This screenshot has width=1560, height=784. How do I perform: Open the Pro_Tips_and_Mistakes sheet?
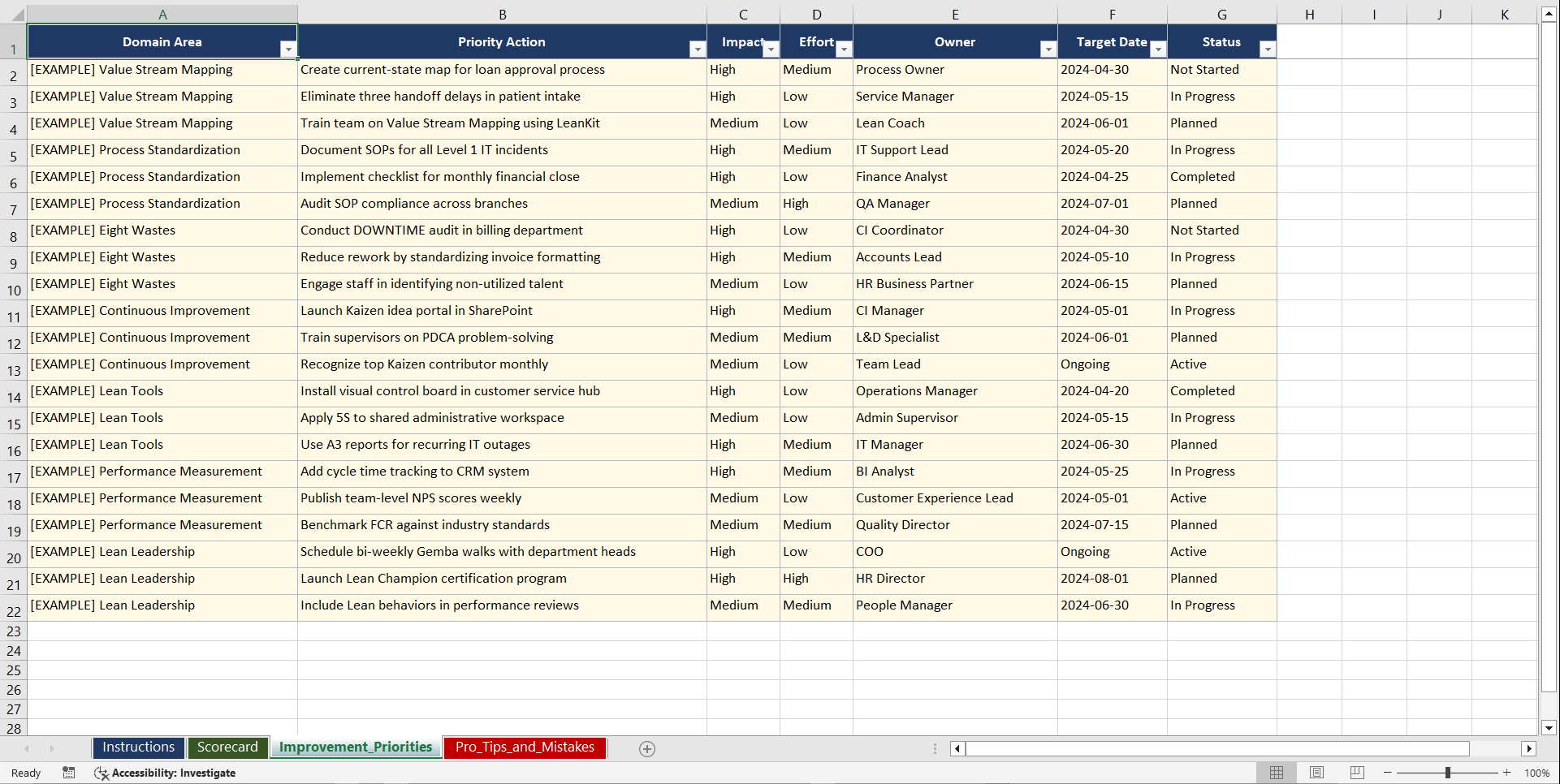click(524, 747)
